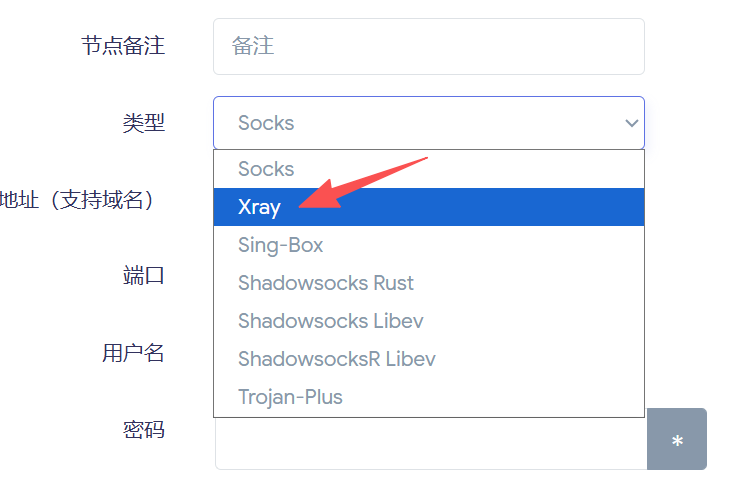Select the Shadowsocks Libev option

331,321
